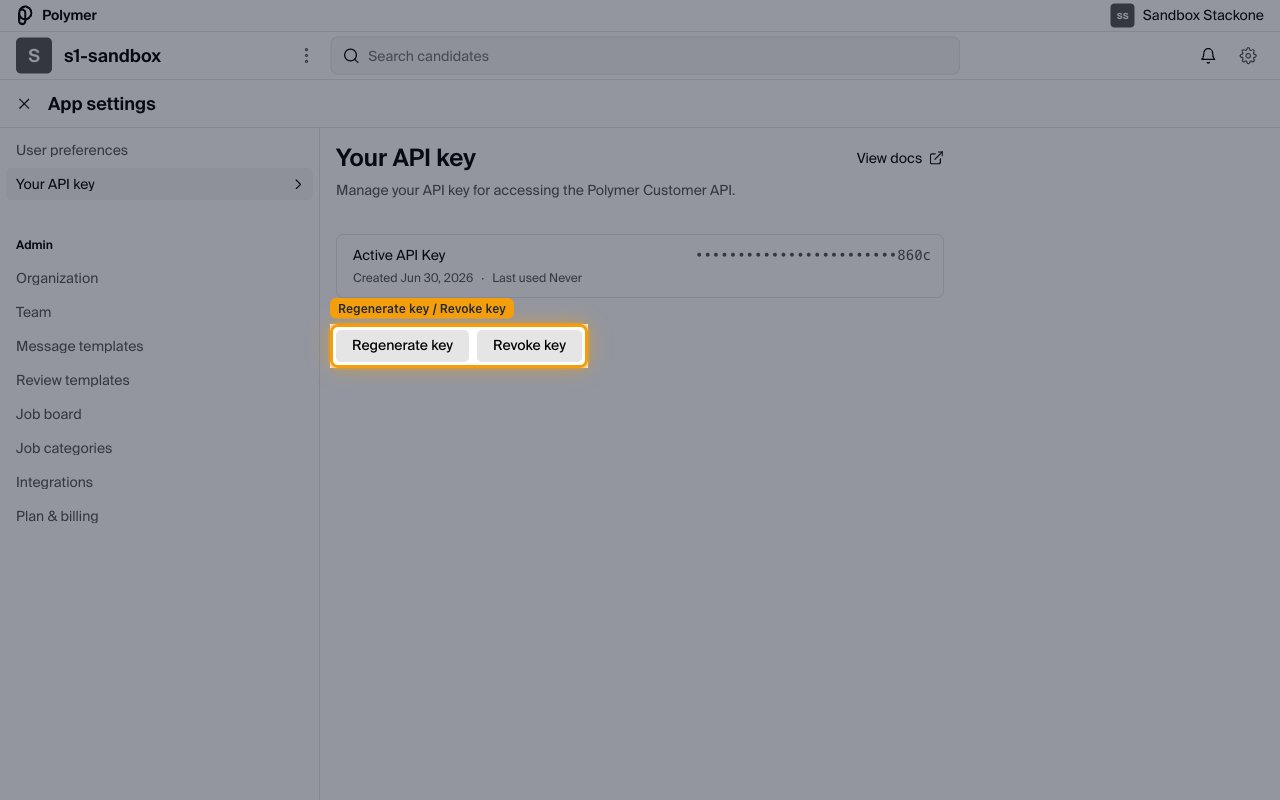Open the Integrations page
Image resolution: width=1280 pixels, height=800 pixels.
click(x=54, y=482)
